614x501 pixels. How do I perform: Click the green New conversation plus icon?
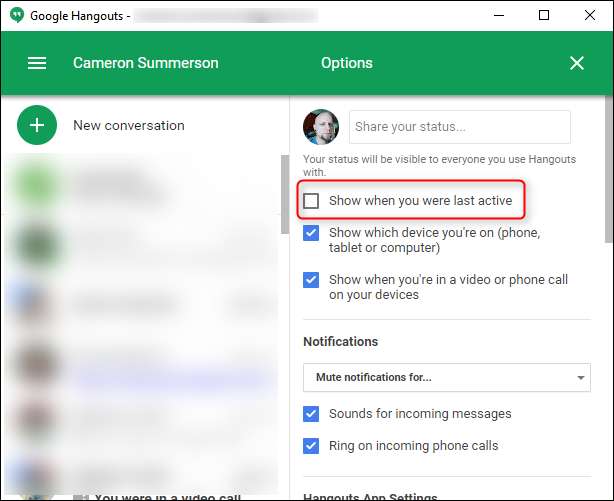pyautogui.click(x=37, y=125)
